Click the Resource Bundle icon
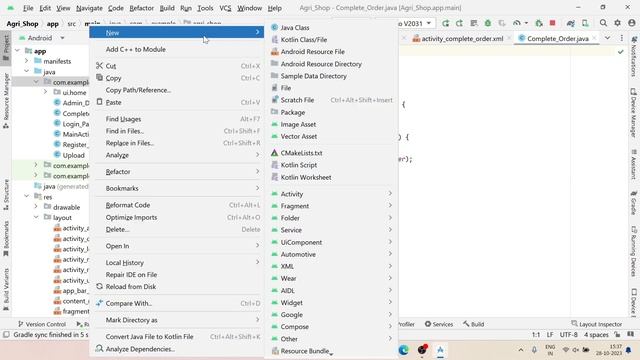This screenshot has height=360, width=640. pyautogui.click(x=275, y=351)
